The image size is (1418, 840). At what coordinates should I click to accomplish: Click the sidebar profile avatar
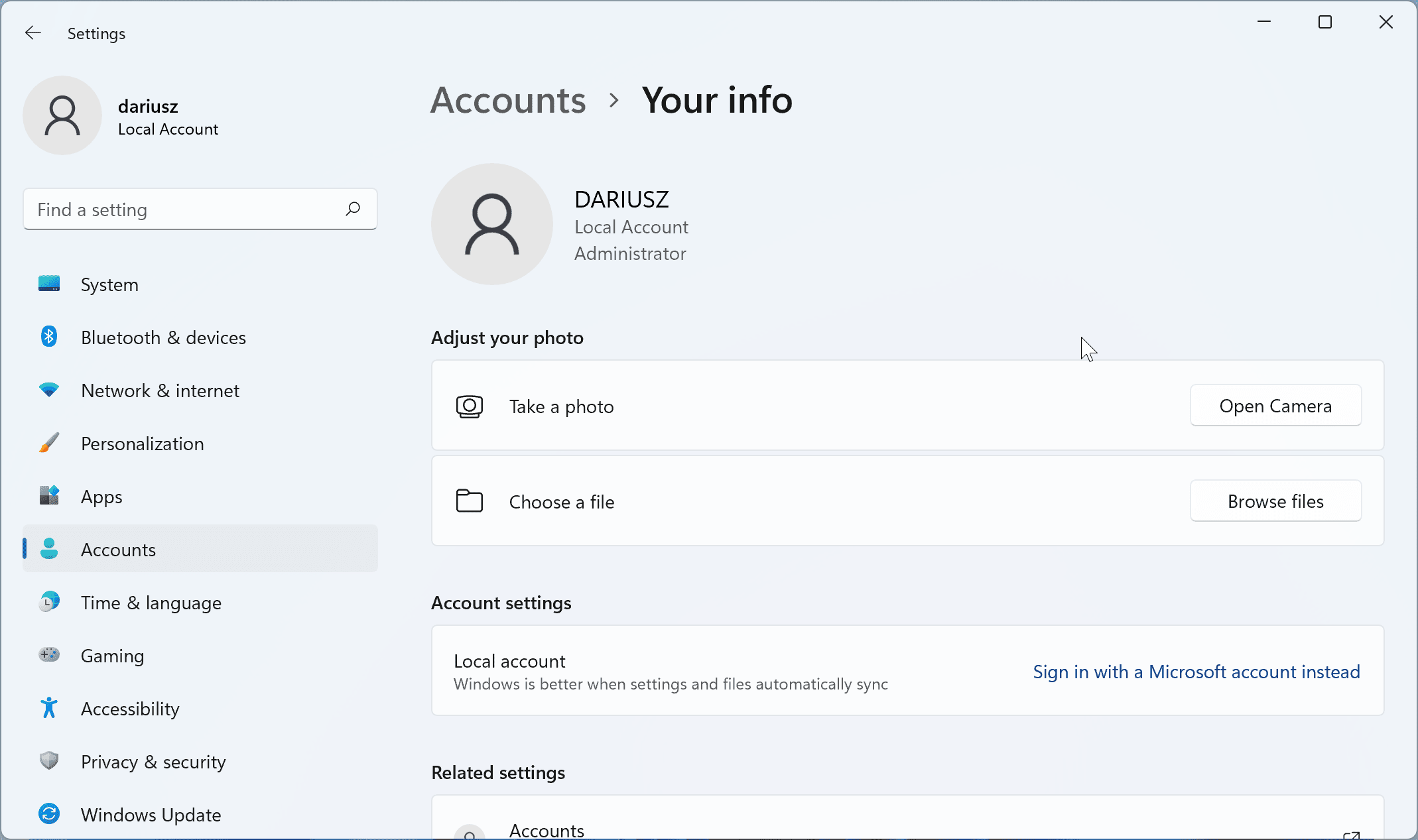62,115
